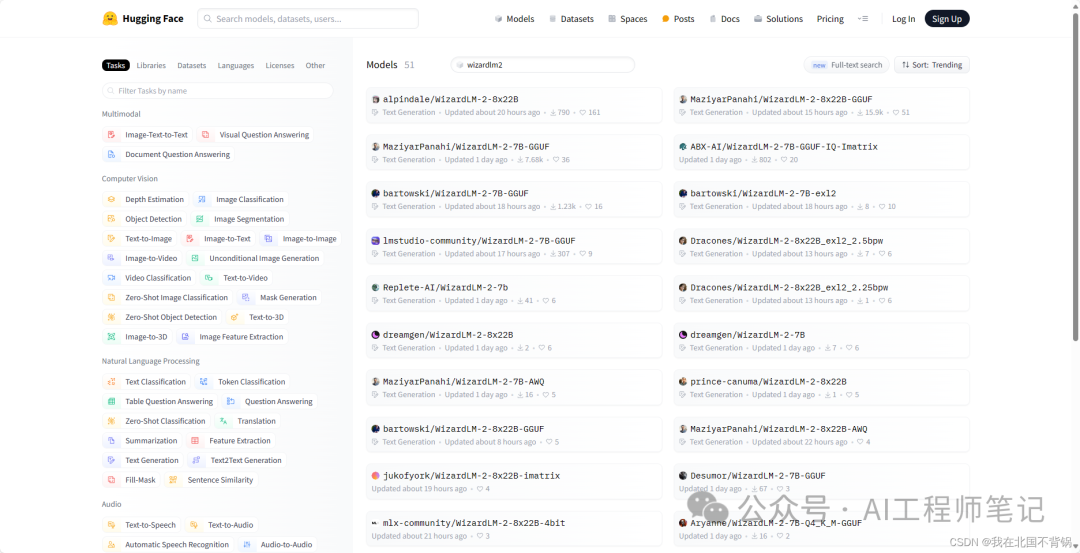
Task: Select the Text Classification icon
Action: [x=112, y=382]
